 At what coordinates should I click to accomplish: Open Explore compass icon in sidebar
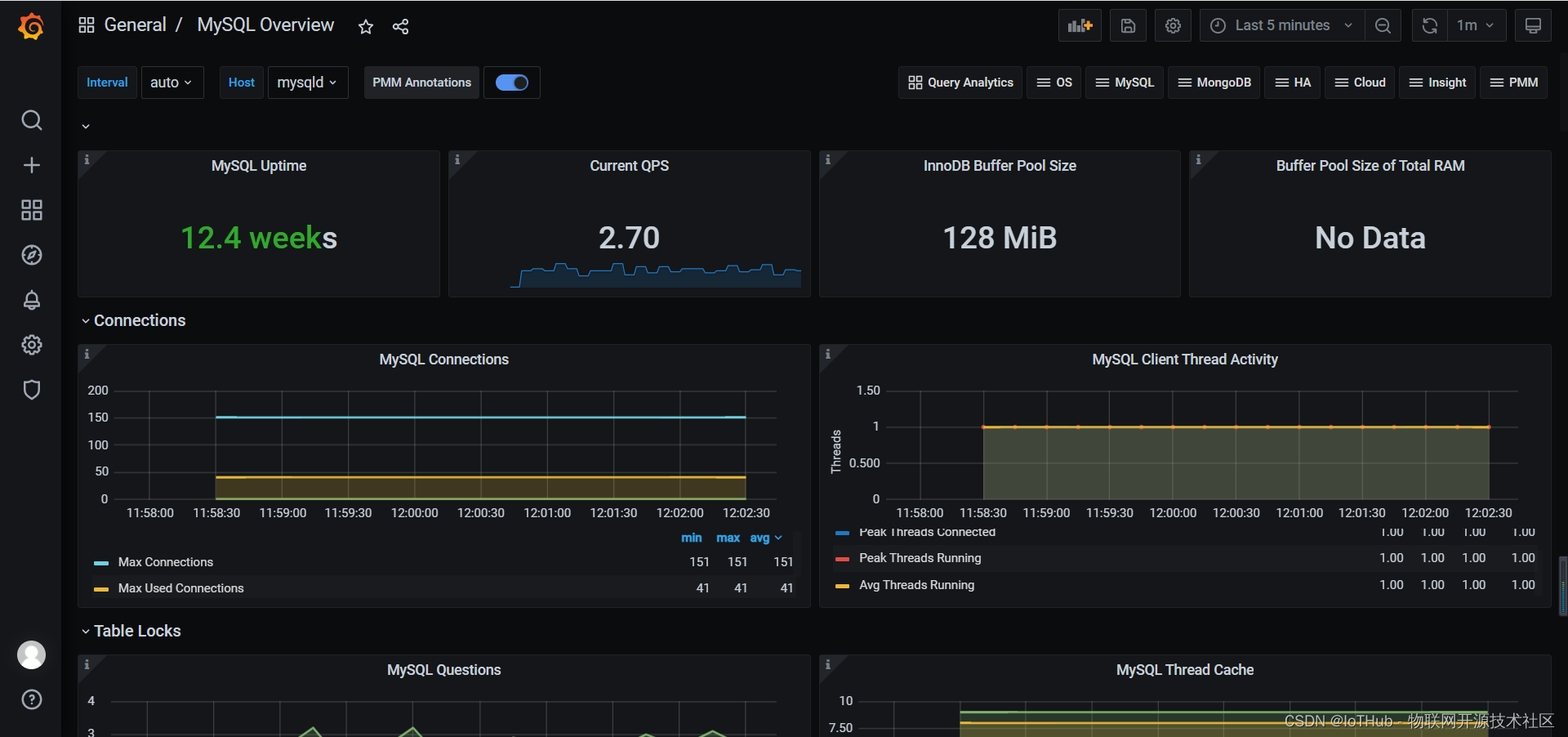tap(31, 255)
